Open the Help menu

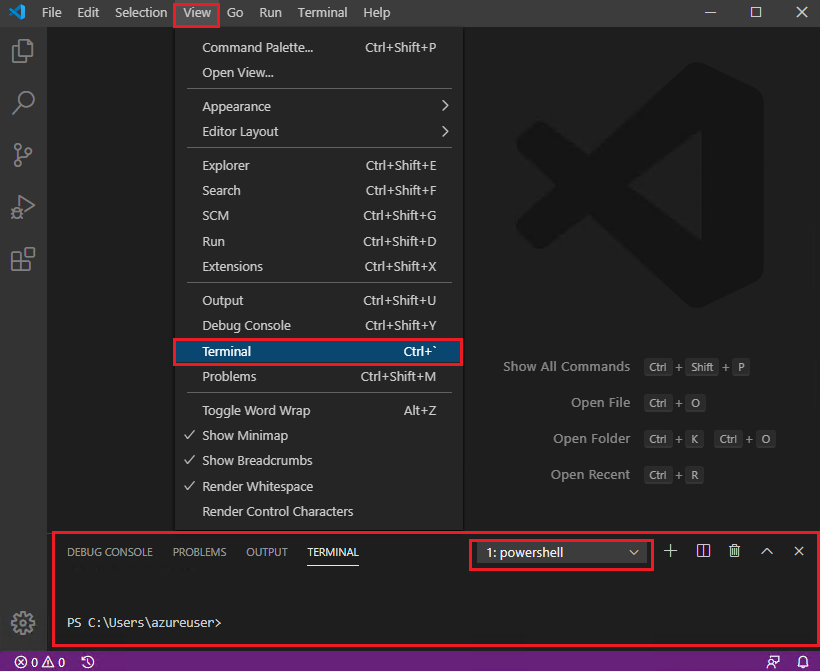pyautogui.click(x=377, y=12)
